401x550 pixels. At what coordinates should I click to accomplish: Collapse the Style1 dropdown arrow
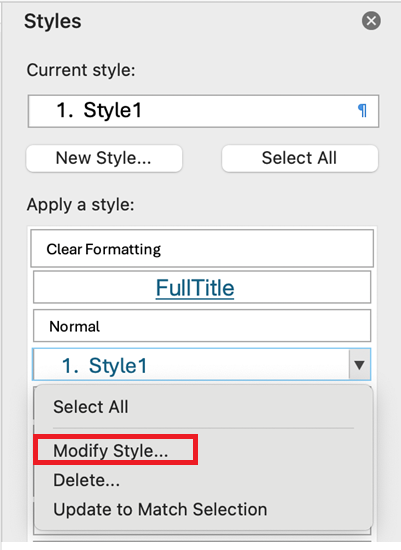tap(360, 365)
